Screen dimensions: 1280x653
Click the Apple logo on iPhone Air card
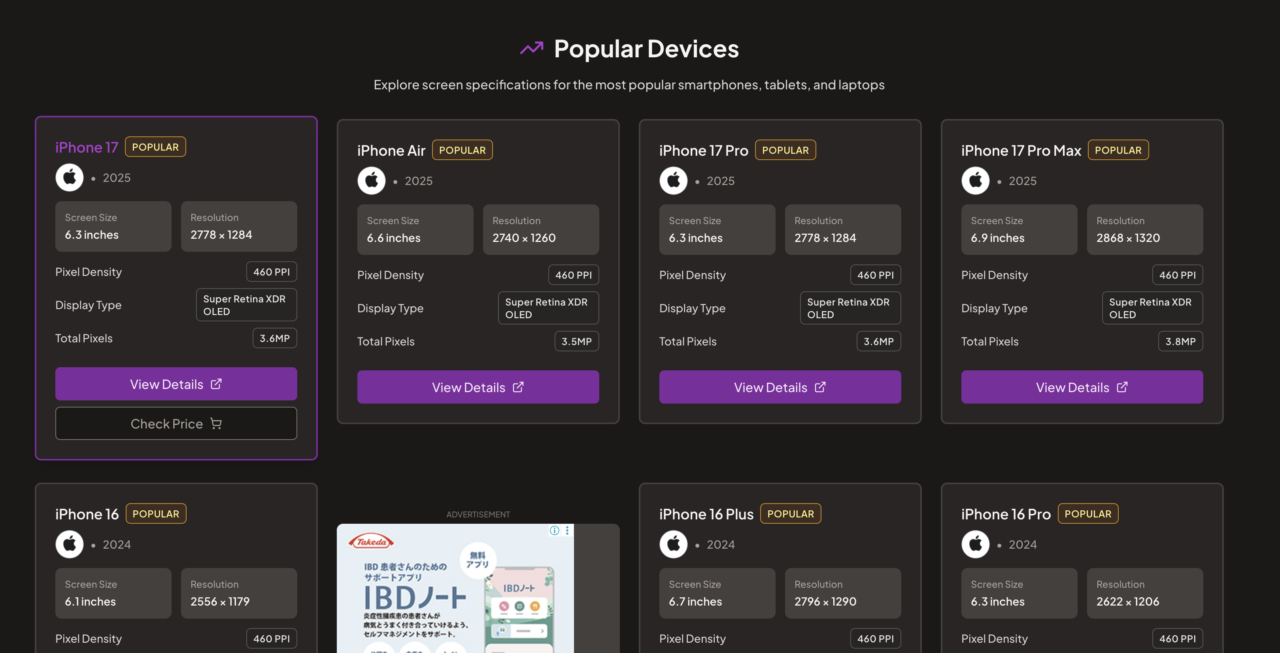(371, 181)
